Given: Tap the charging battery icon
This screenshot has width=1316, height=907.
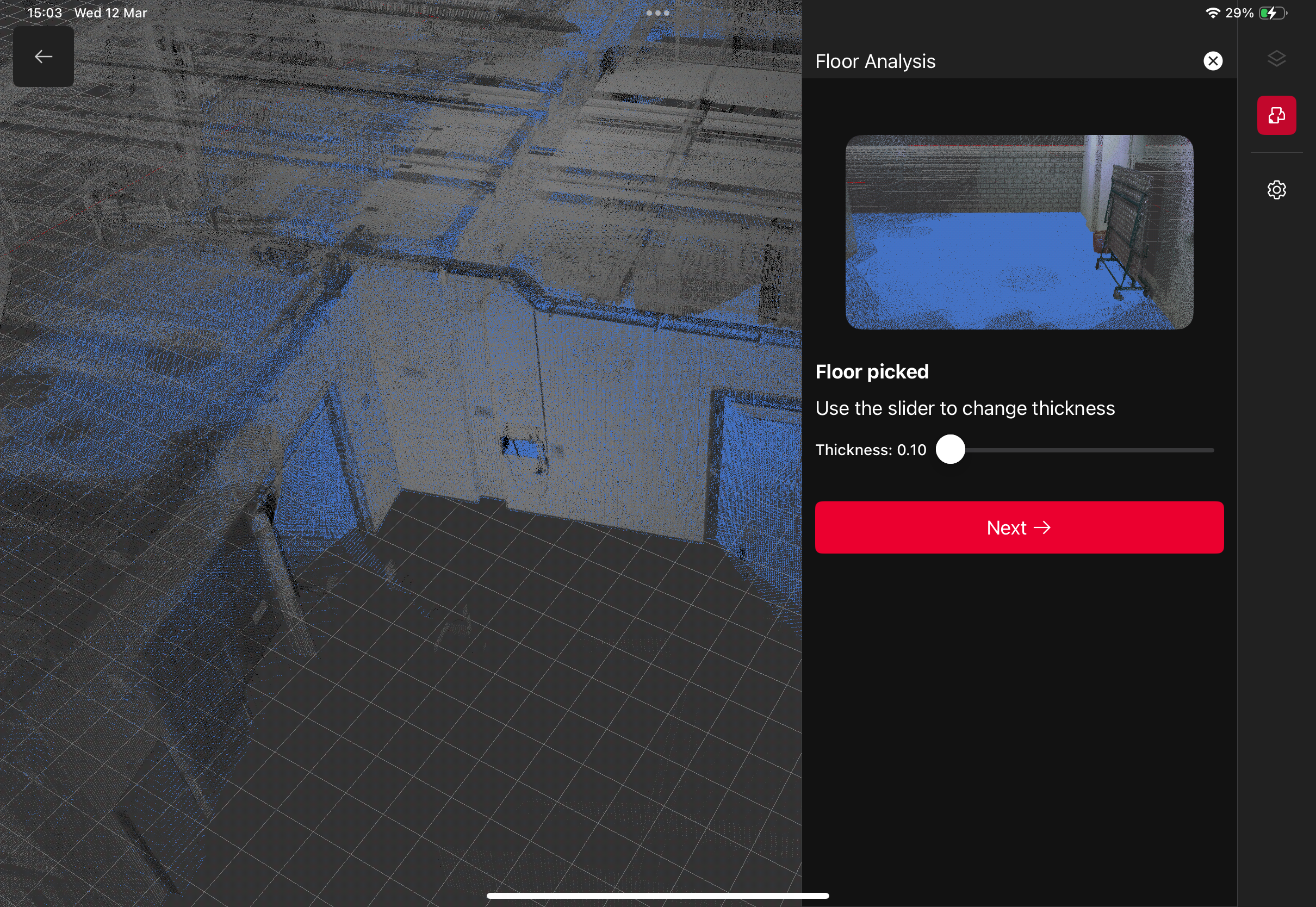Looking at the screenshot, I should click(x=1272, y=13).
